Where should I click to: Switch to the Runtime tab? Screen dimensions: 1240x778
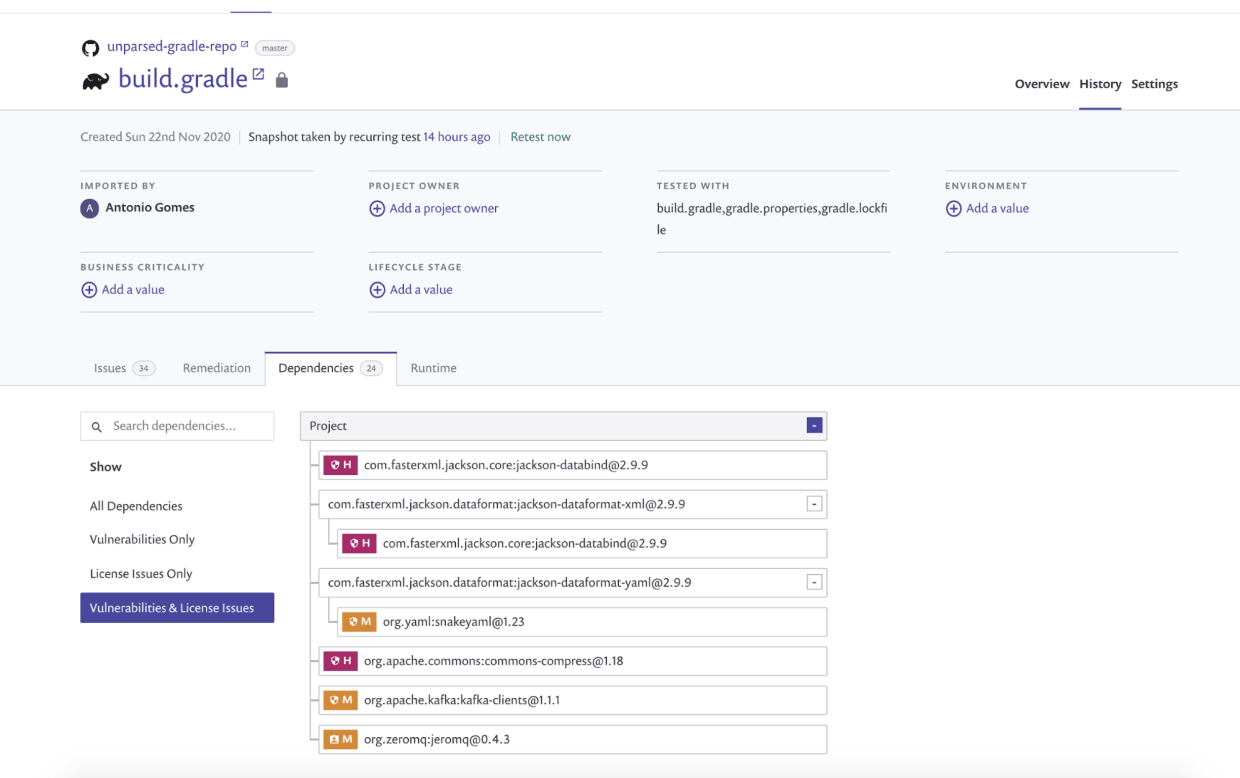click(x=433, y=368)
